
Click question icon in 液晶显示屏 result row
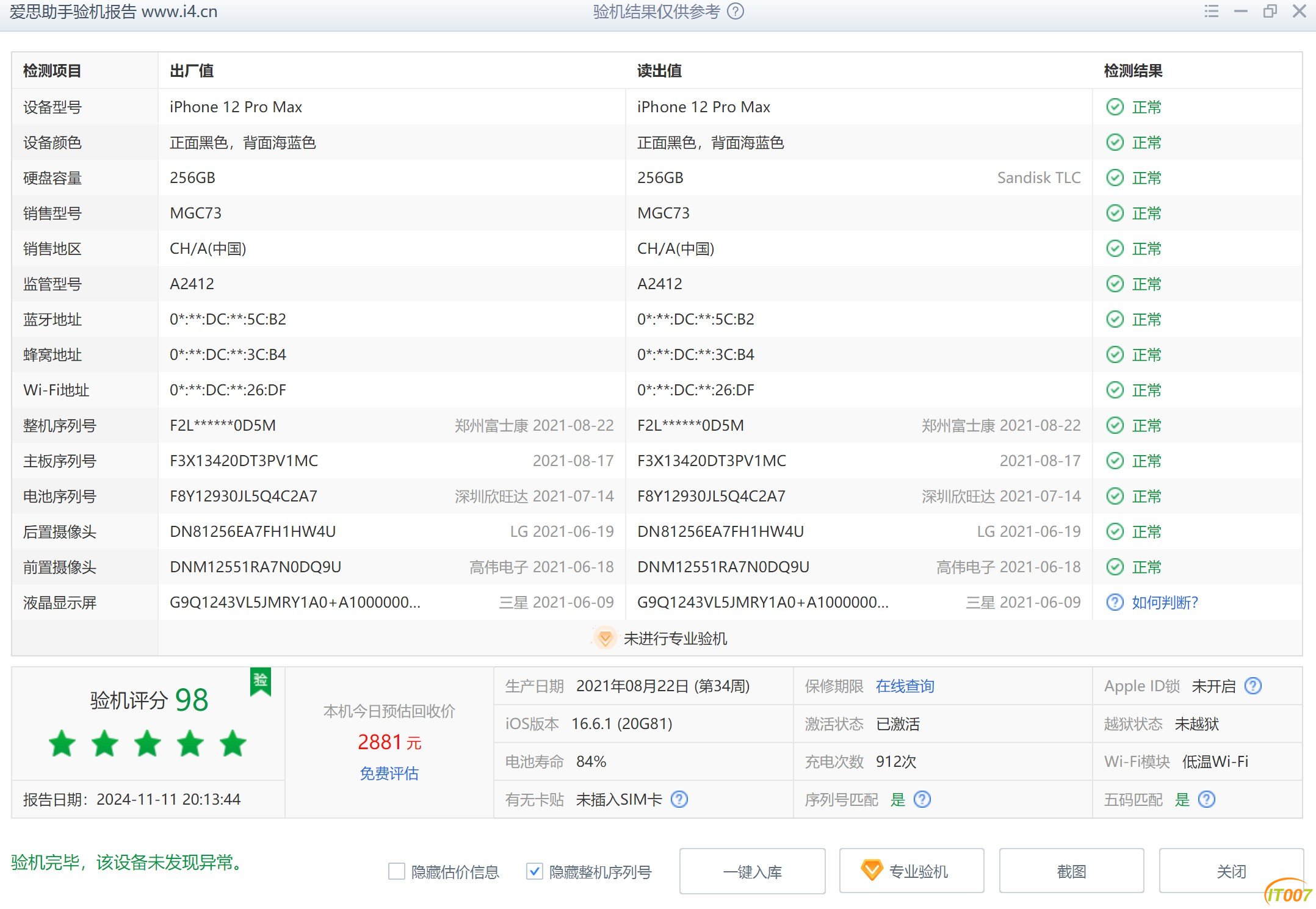1115,603
